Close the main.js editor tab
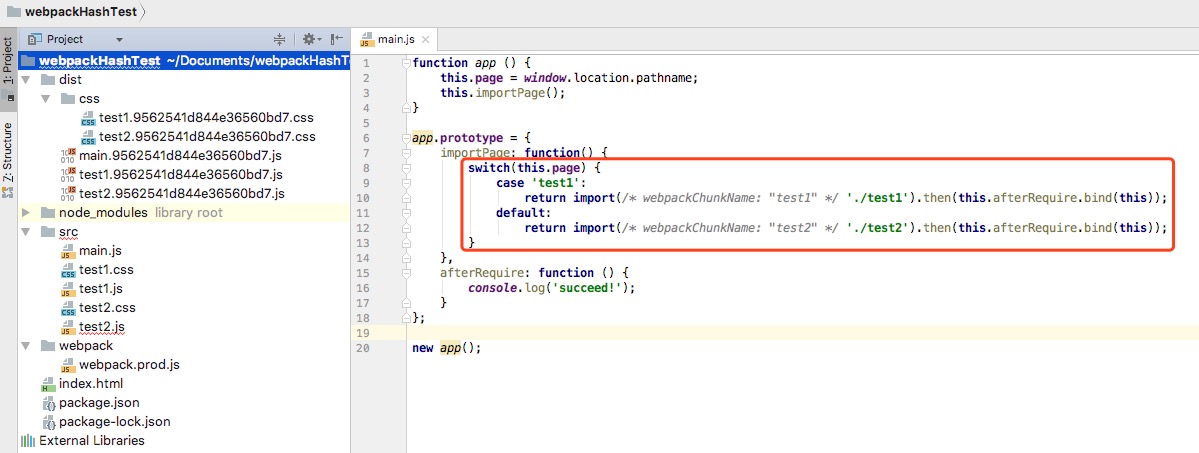Image resolution: width=1199 pixels, height=453 pixels. (426, 40)
